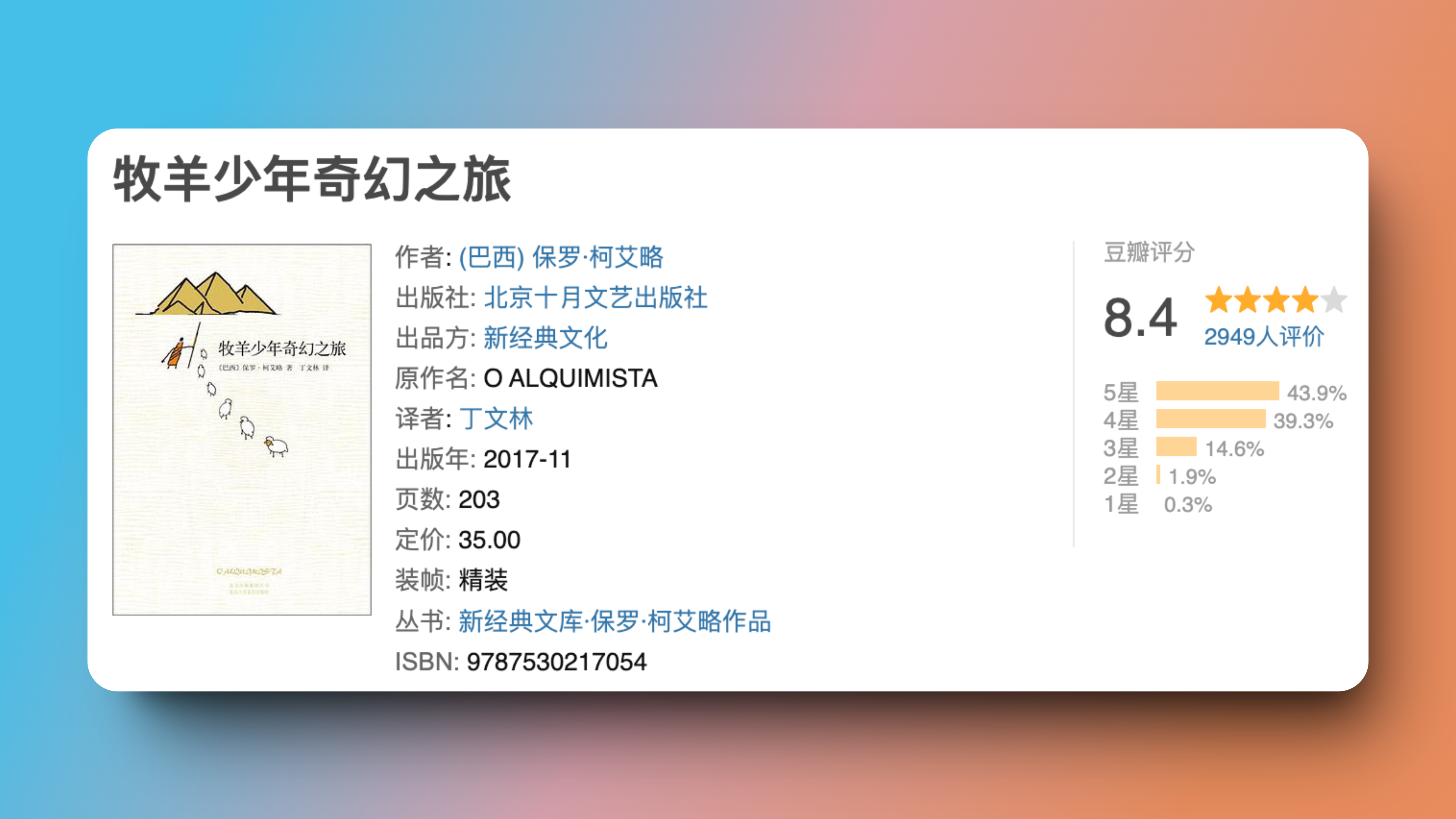The height and width of the screenshot is (819, 1456).
Task: Click the 2星 rating bar
Action: [1158, 474]
